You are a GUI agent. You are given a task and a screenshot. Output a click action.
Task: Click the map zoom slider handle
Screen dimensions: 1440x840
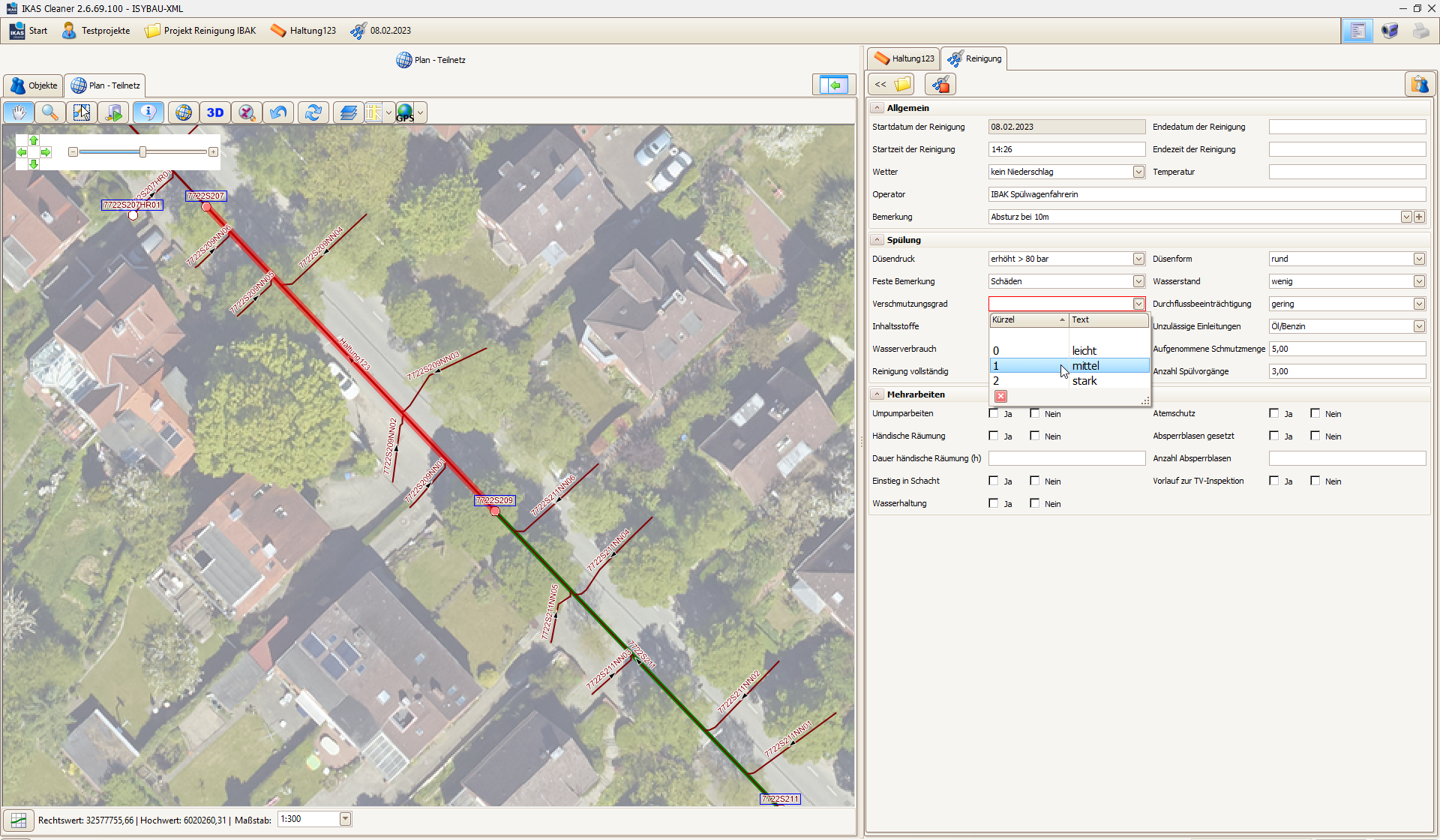click(x=142, y=152)
